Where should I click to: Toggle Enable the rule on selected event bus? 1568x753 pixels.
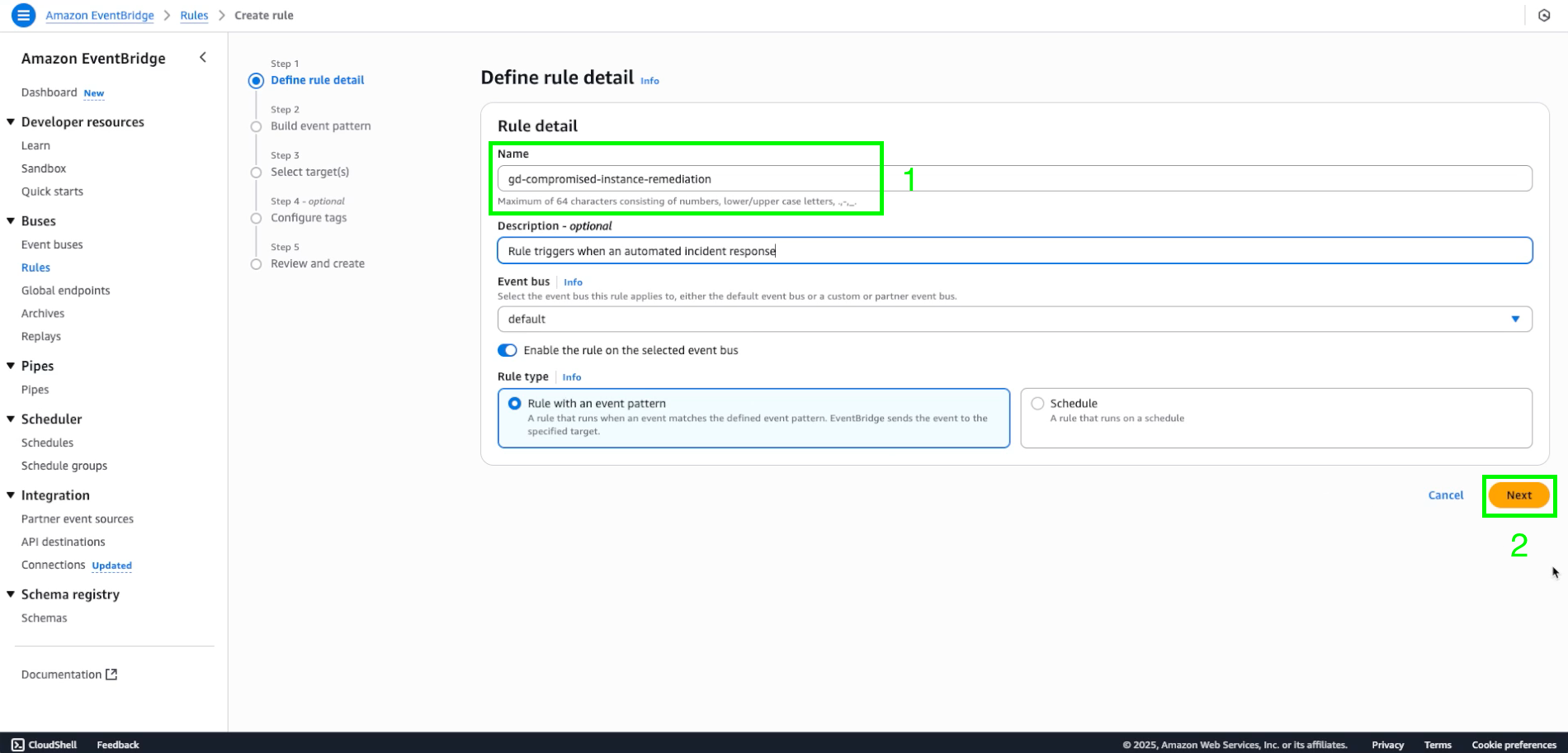tap(508, 350)
